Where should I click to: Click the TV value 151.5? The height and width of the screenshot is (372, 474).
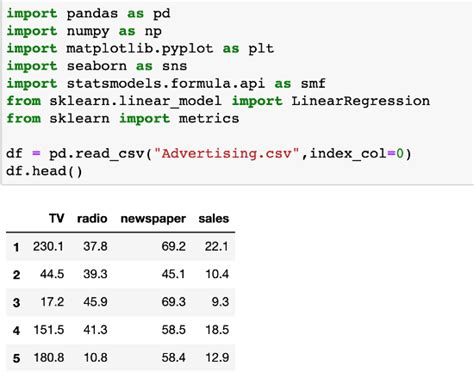(x=49, y=330)
